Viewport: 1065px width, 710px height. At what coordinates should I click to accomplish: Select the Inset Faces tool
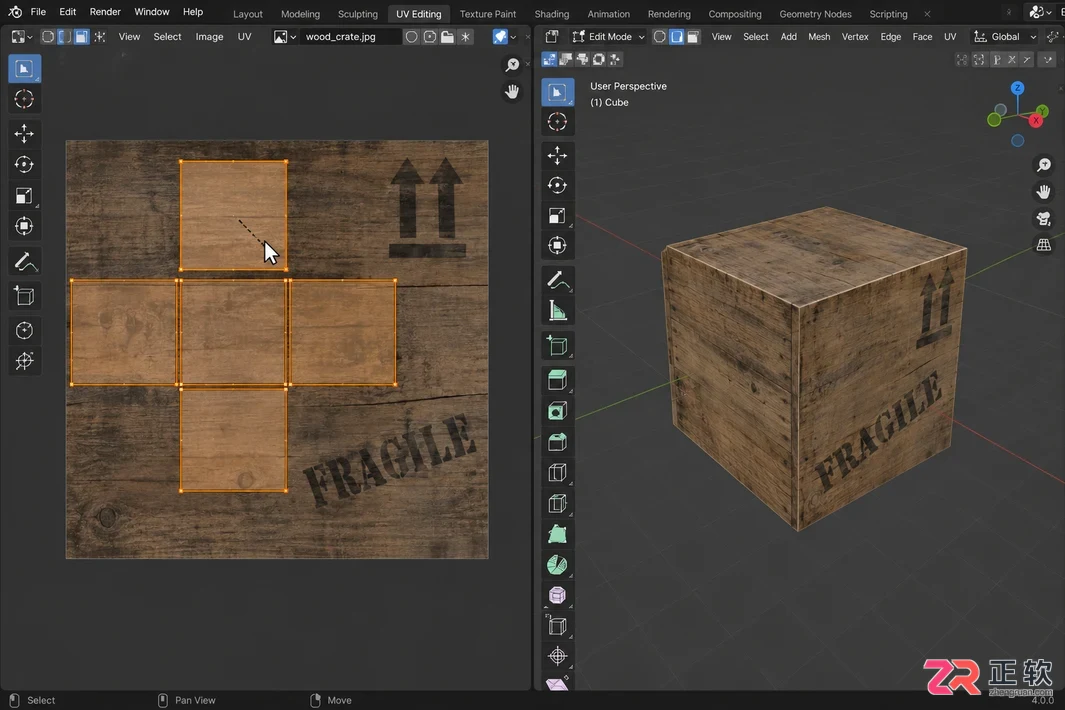[x=558, y=411]
